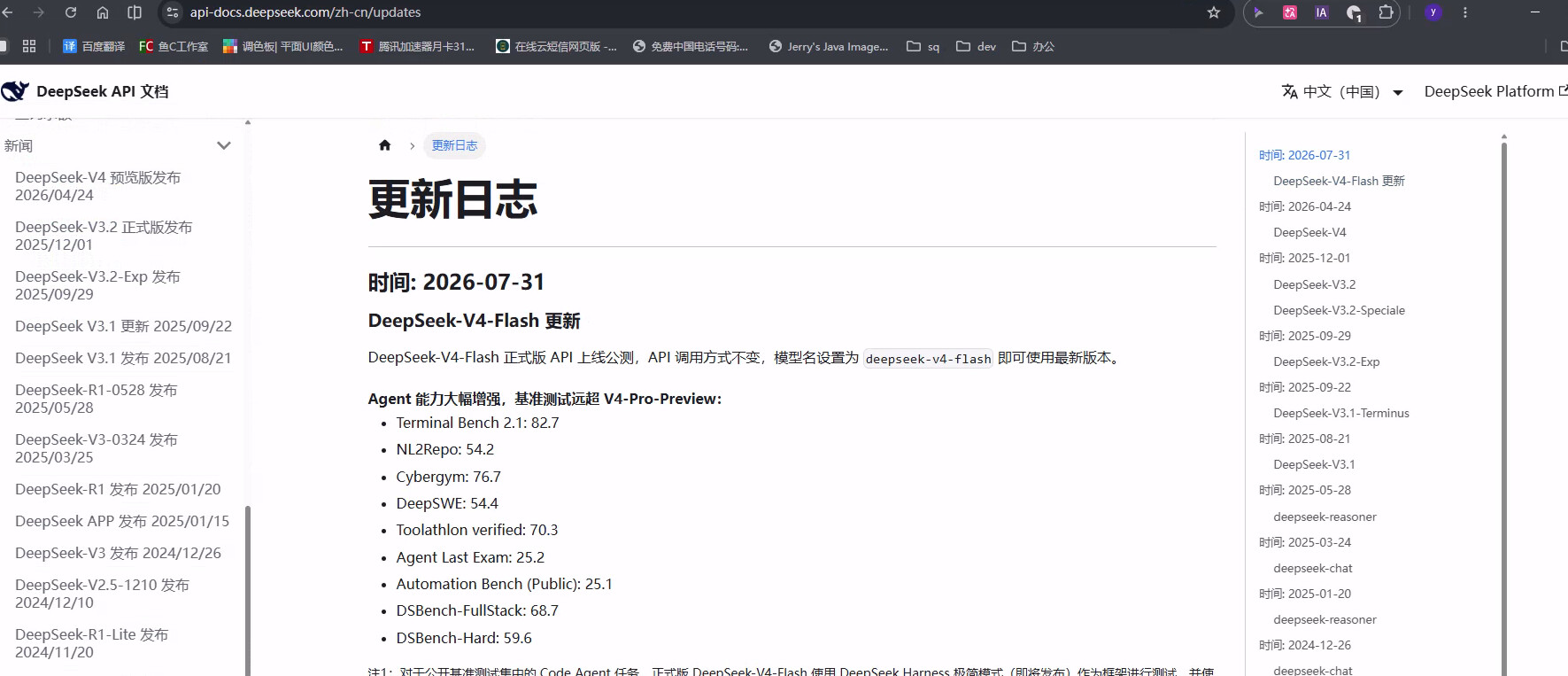
Task: Click the right contents scrollbar
Action: 1503,408
